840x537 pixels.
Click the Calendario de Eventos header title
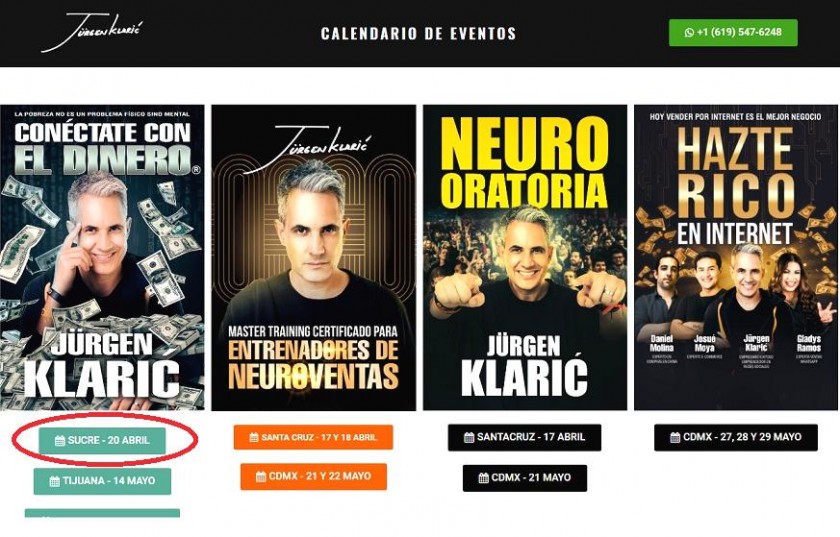point(418,34)
